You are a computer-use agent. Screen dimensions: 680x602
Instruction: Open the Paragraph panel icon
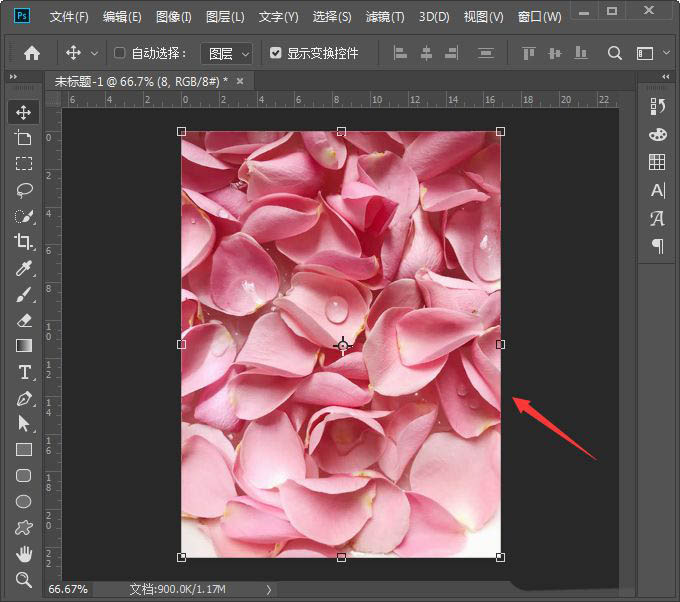657,246
